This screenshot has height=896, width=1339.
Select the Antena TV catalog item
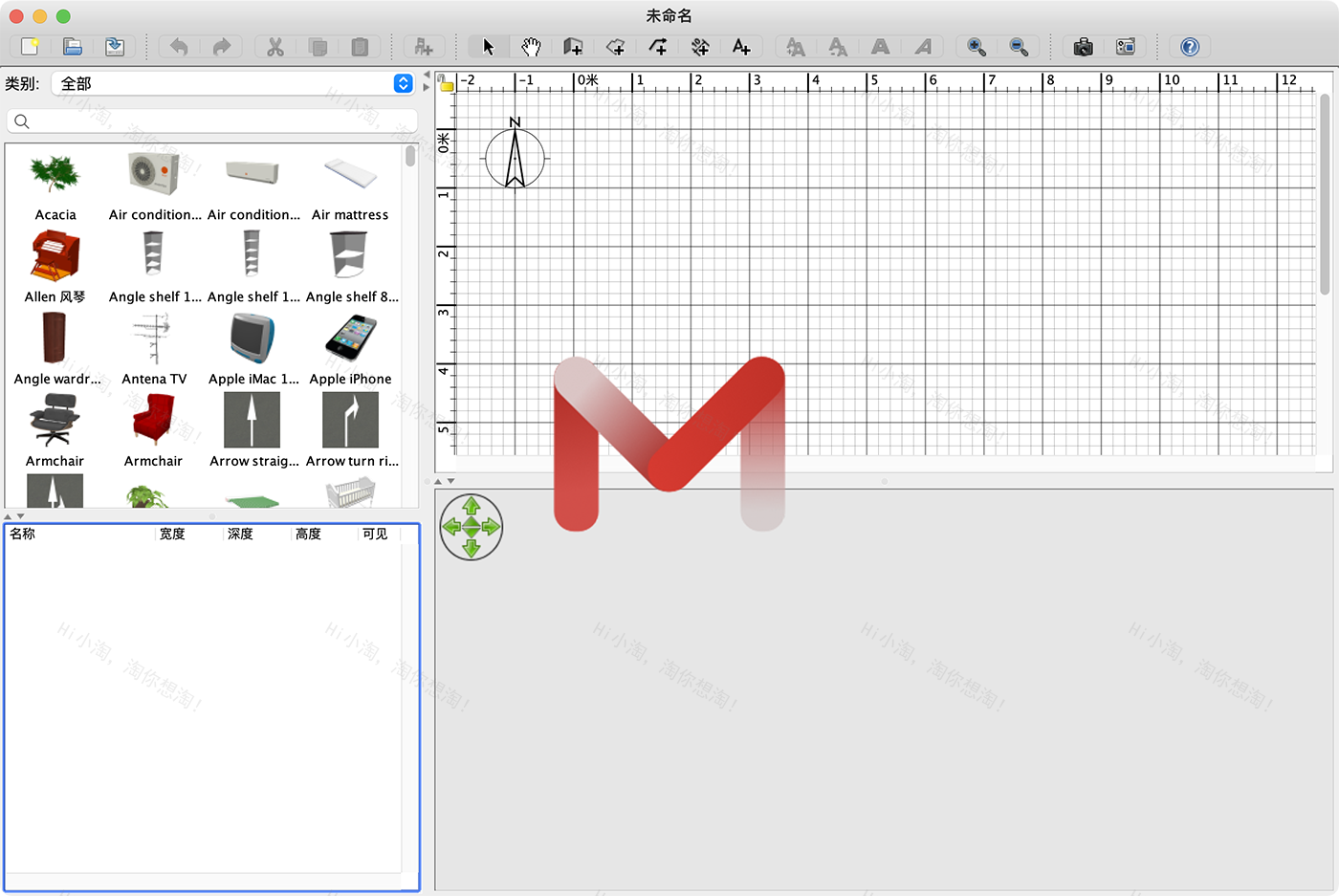[154, 351]
